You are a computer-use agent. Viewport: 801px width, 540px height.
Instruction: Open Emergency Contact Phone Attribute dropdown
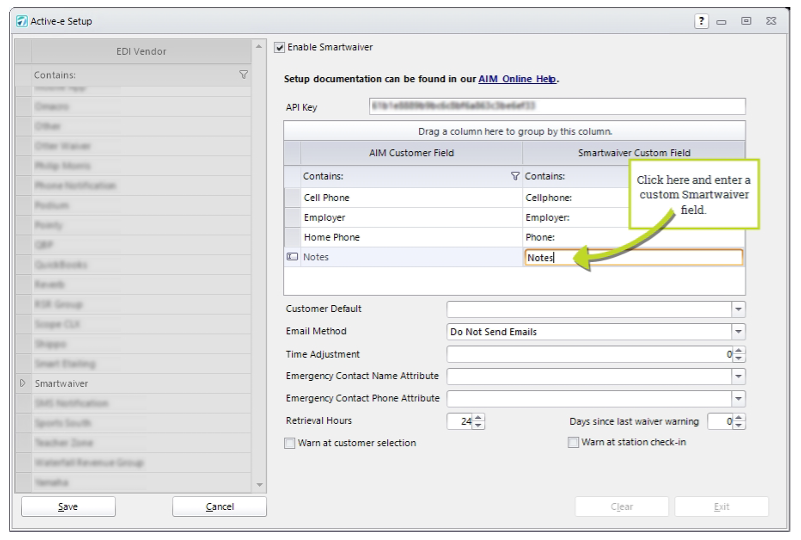tap(738, 398)
